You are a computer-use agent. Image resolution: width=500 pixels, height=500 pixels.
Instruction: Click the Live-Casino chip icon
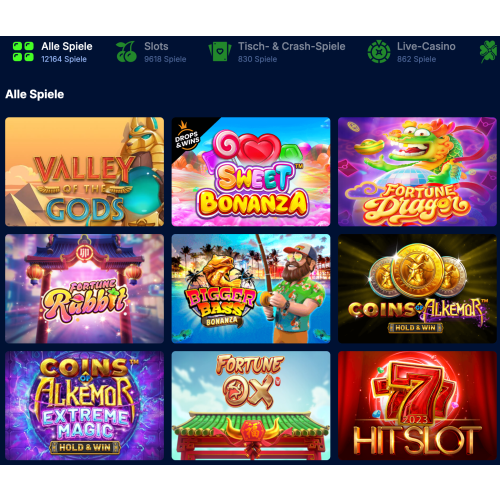click(379, 52)
